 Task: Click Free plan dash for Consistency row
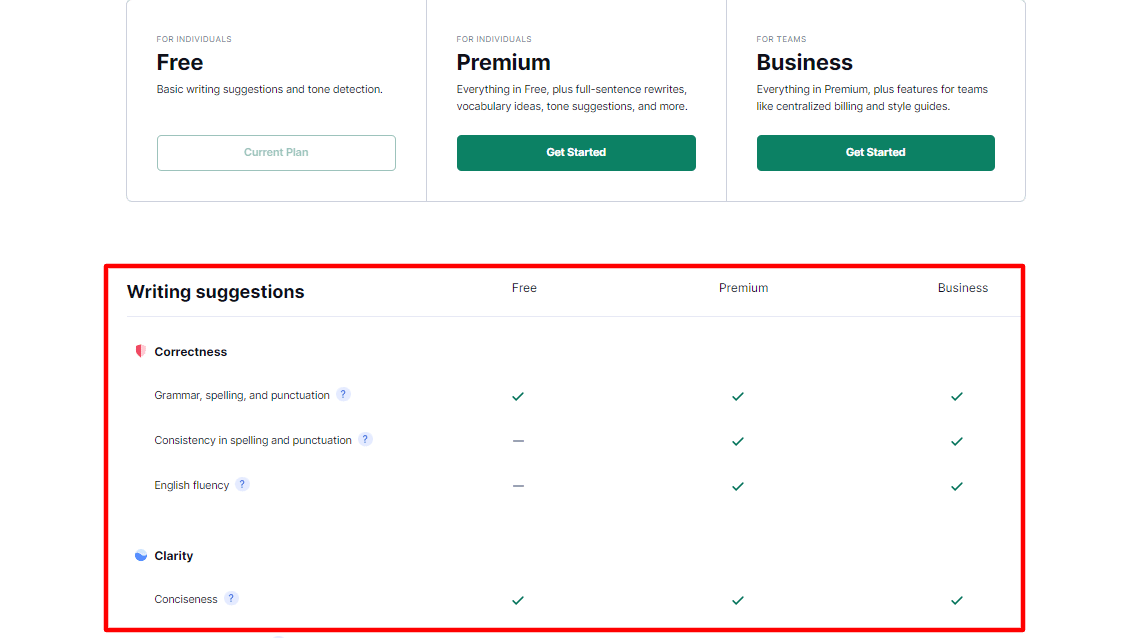point(518,440)
